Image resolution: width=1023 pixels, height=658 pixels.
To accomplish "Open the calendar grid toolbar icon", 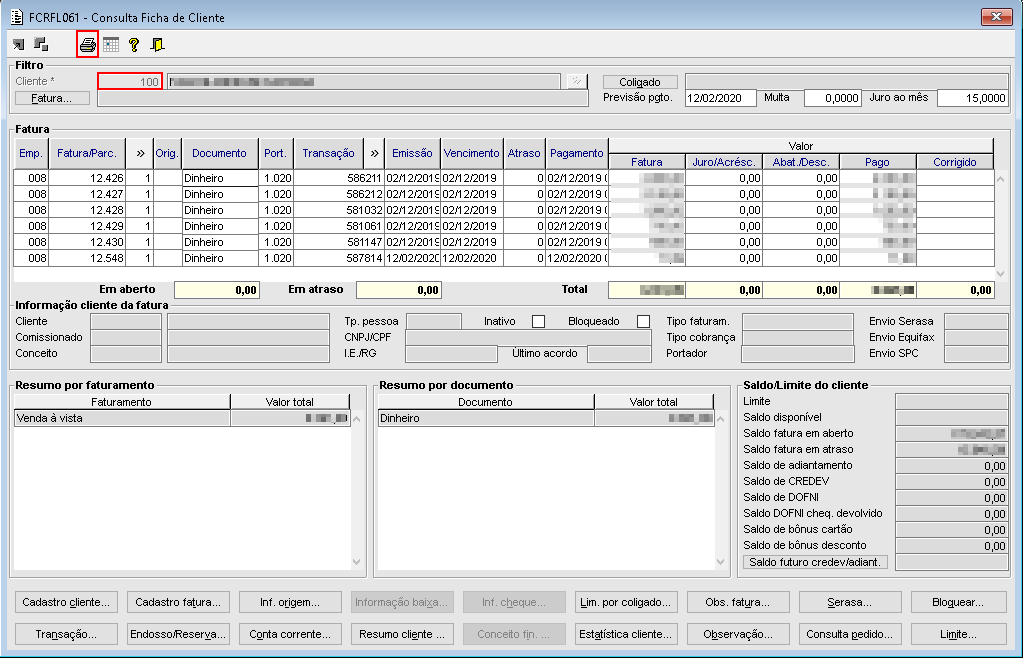I will pos(111,44).
